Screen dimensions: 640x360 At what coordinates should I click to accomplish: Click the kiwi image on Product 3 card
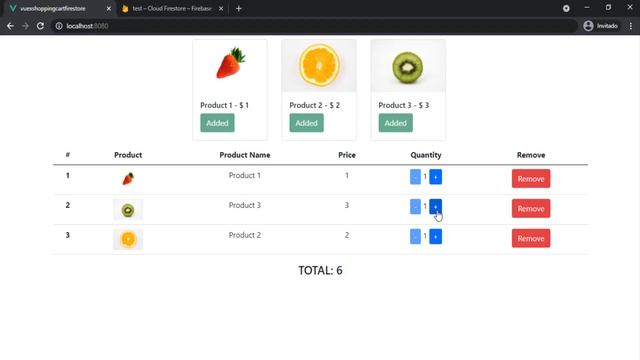pyautogui.click(x=408, y=66)
